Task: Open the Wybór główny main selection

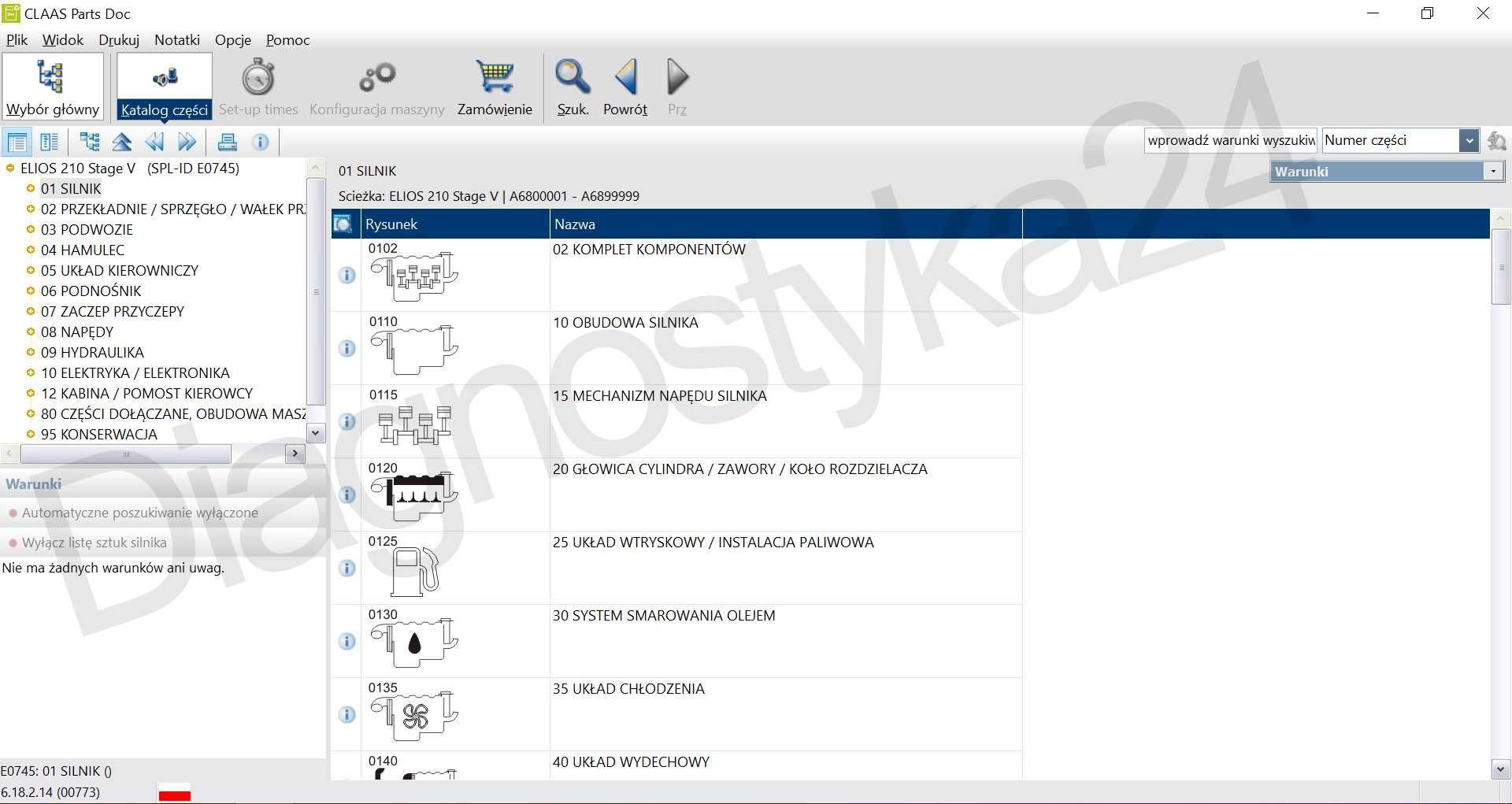Action: [x=53, y=87]
